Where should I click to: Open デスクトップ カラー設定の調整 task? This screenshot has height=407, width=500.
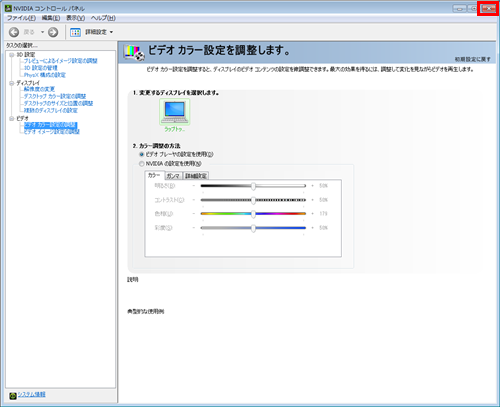[55, 96]
